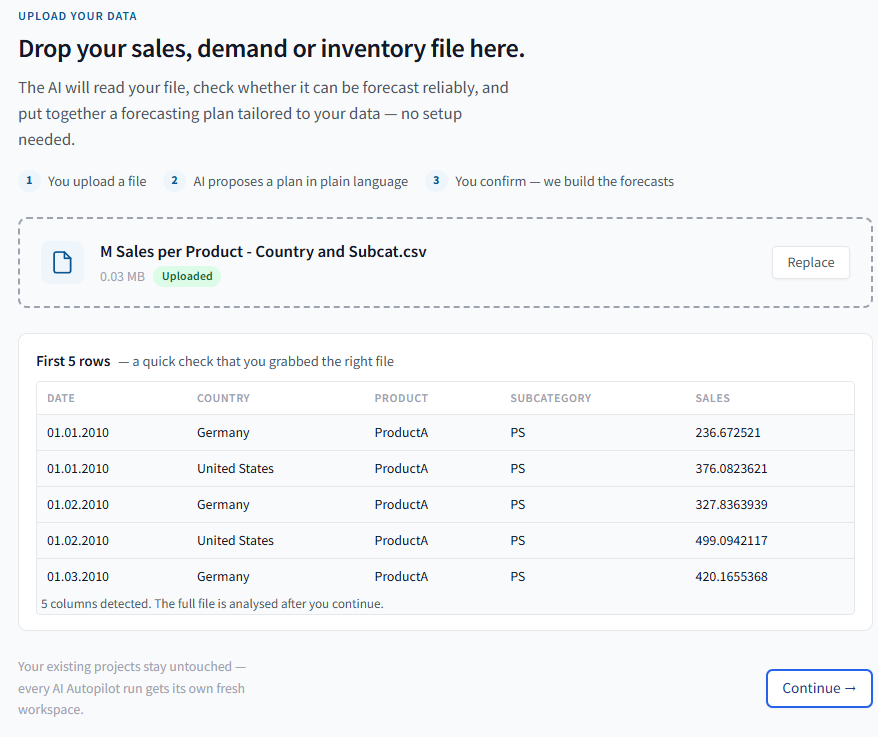
Task: Select the sales value 420.1655368
Action: coord(731,576)
